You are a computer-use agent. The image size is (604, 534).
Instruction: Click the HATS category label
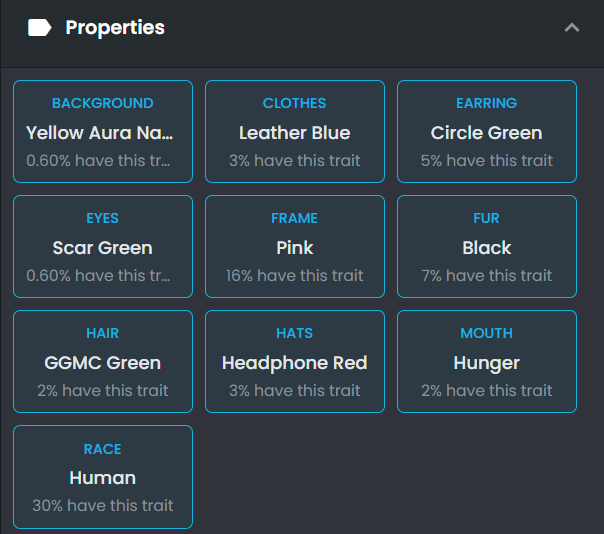coord(295,333)
